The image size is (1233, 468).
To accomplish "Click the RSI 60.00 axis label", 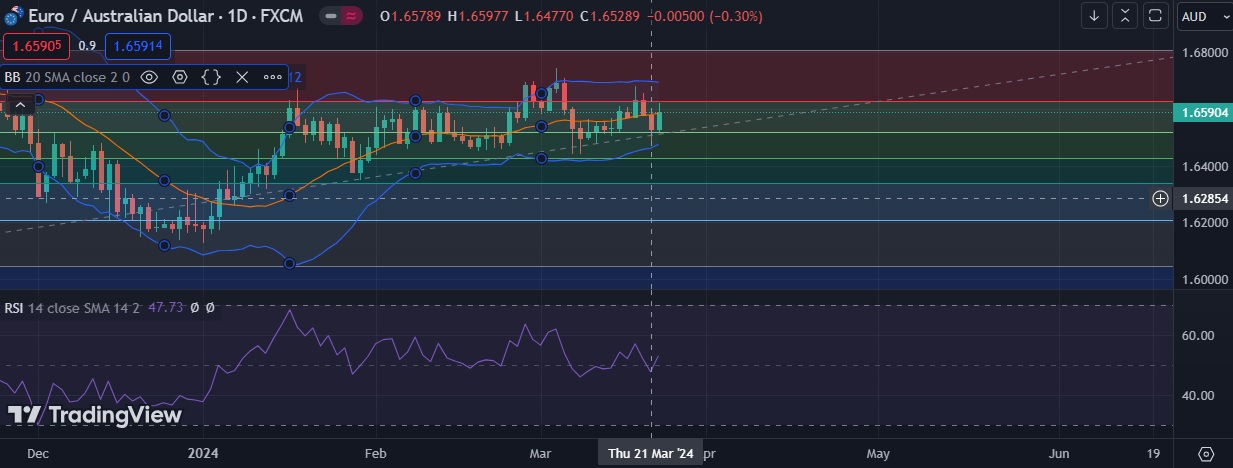I will [x=1198, y=335].
